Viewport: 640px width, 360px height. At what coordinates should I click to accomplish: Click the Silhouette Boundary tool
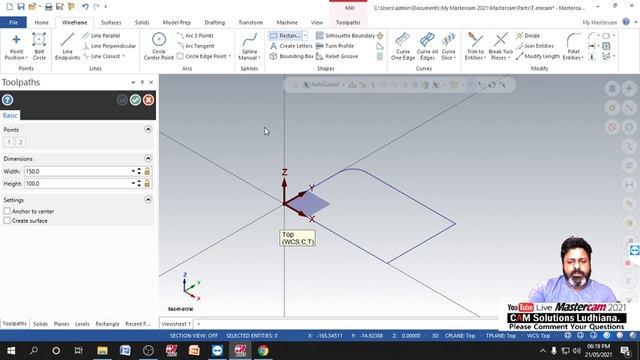click(x=346, y=36)
